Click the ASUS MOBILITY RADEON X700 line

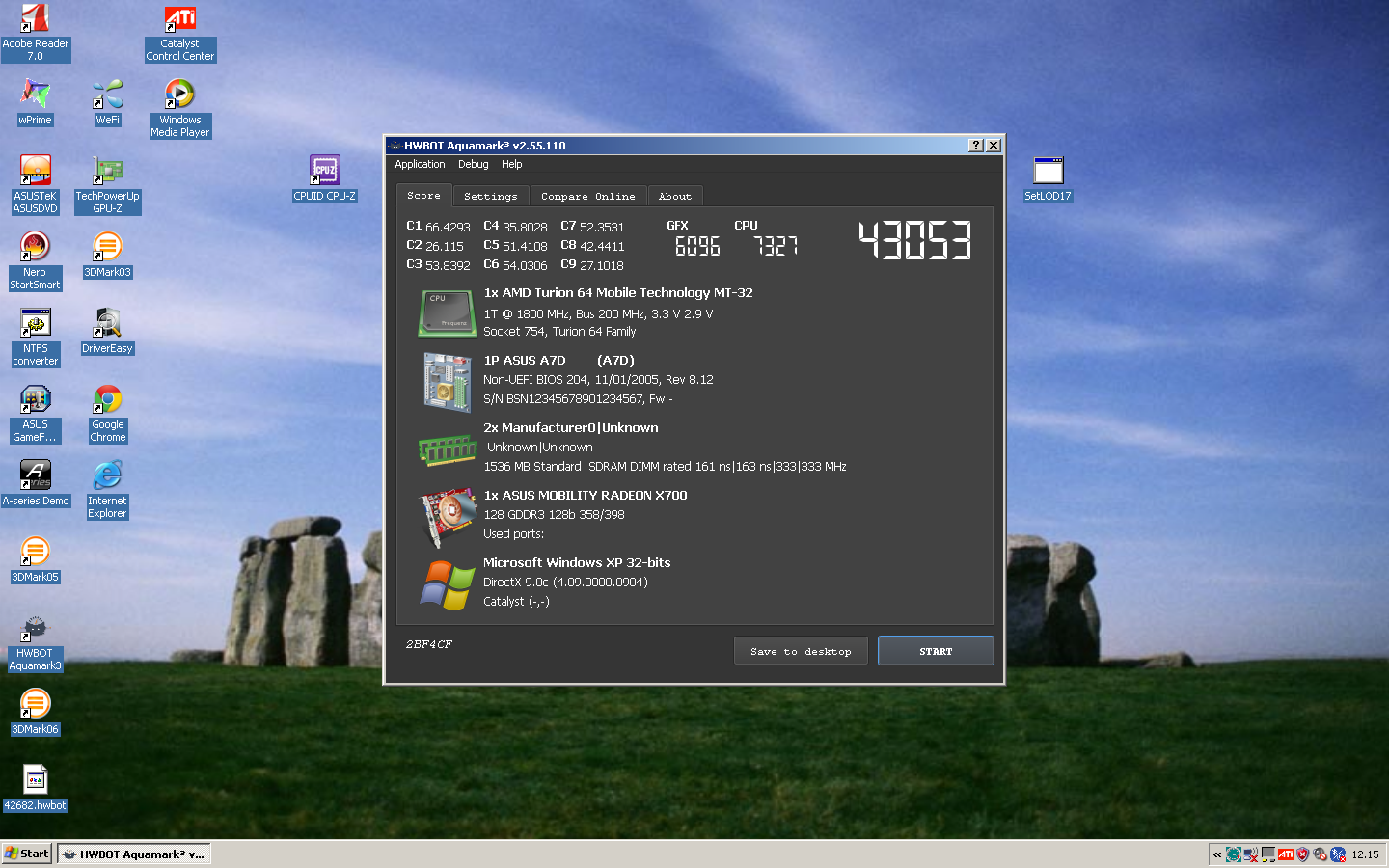pos(586,495)
